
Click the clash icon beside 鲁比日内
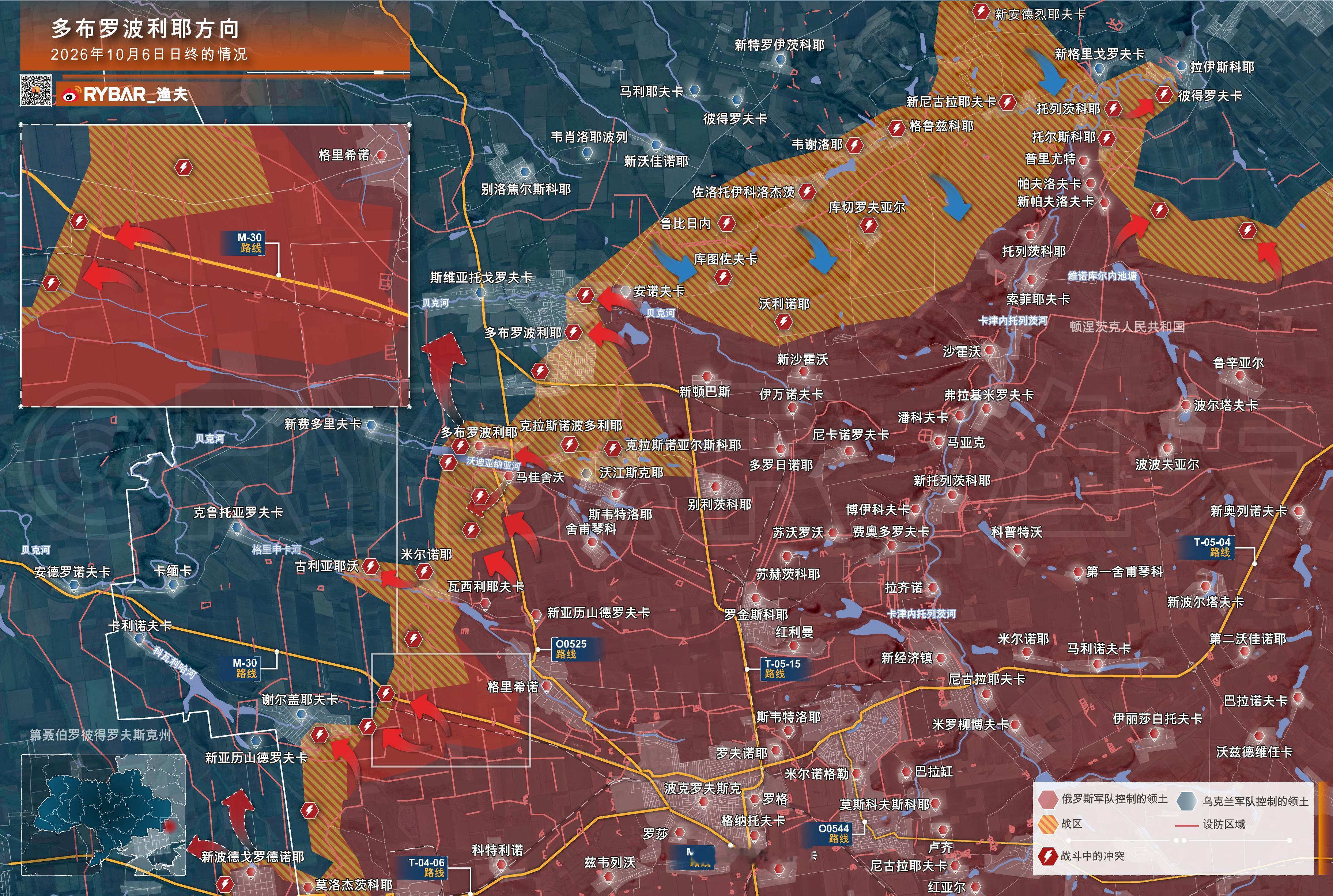click(x=726, y=223)
